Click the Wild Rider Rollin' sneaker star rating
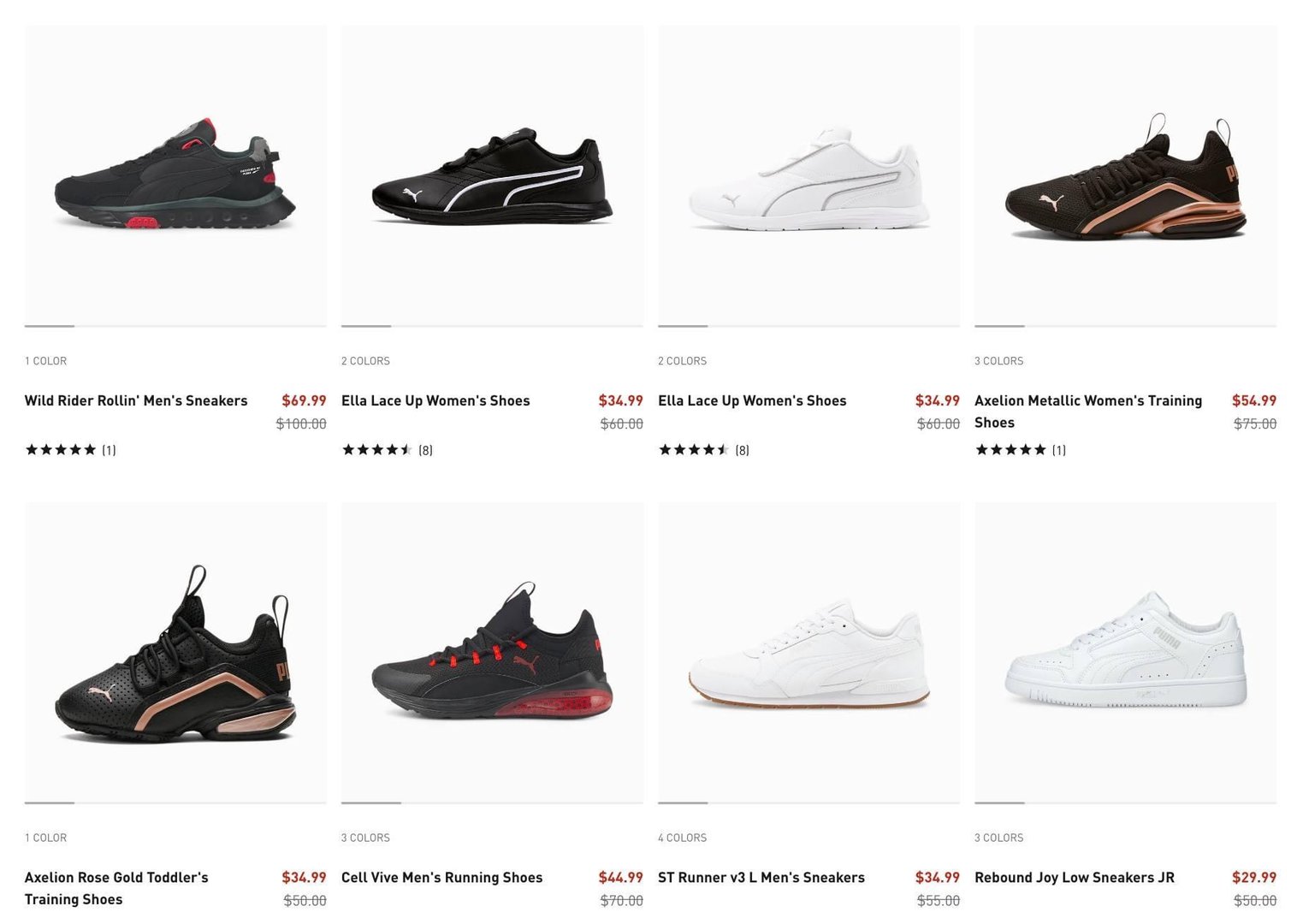This screenshot has height=924, width=1291. [x=61, y=450]
